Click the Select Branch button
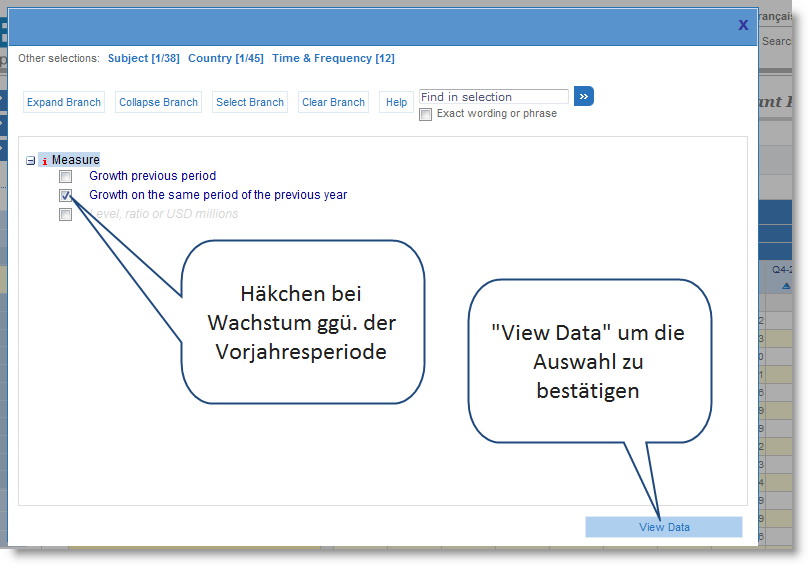This screenshot has height=565, width=808. [250, 102]
